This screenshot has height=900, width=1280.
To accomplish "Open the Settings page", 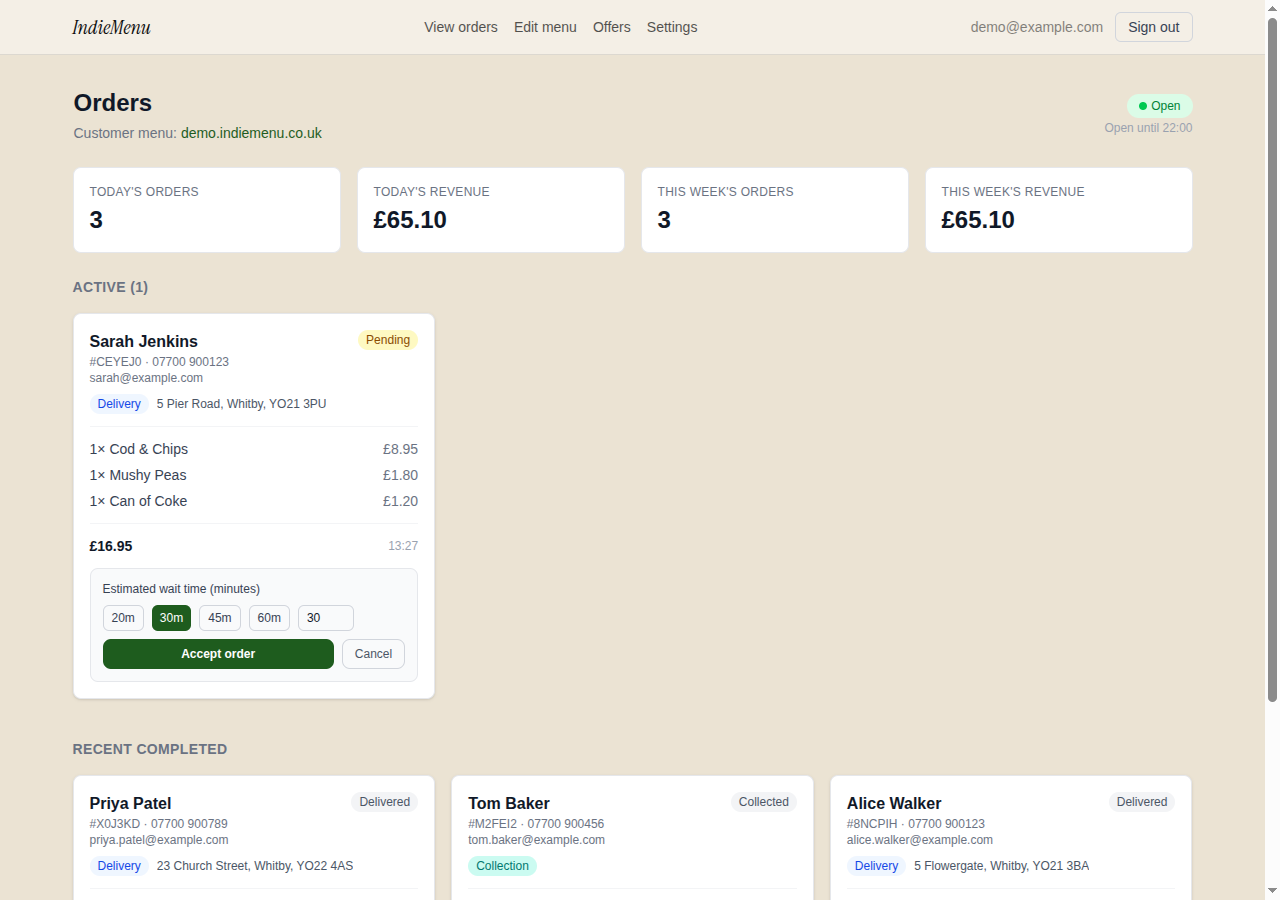I will click(x=672, y=27).
